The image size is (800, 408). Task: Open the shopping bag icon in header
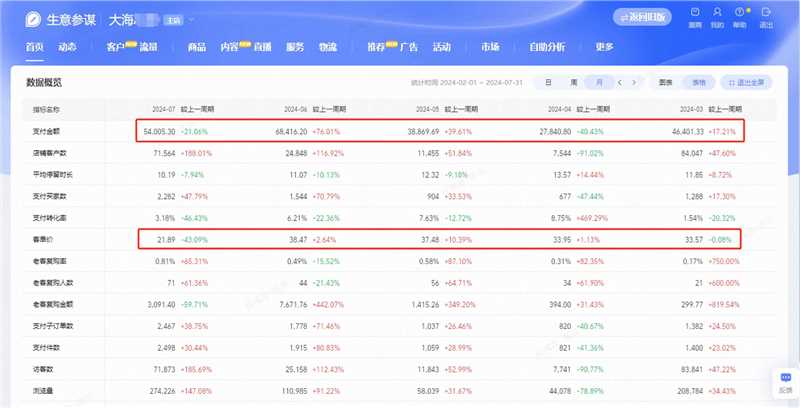[x=695, y=12]
